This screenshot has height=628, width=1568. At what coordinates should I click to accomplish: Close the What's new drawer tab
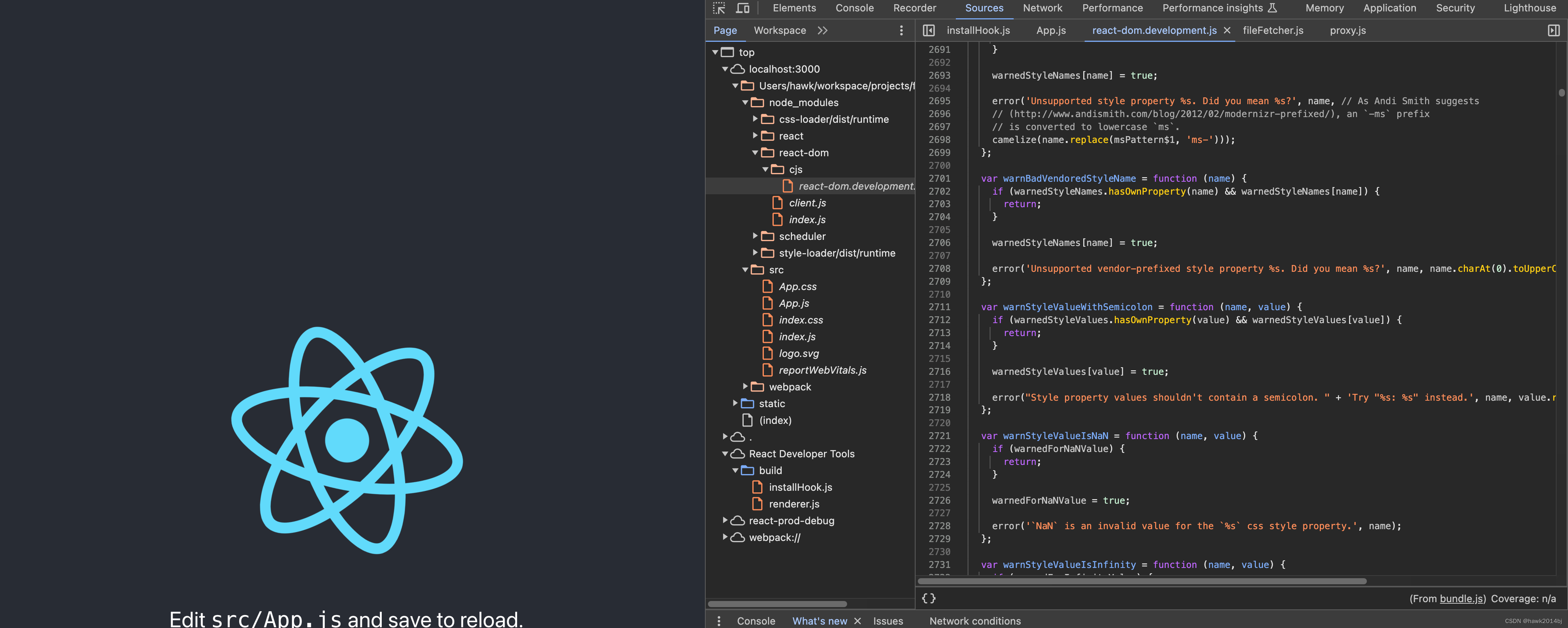click(858, 621)
